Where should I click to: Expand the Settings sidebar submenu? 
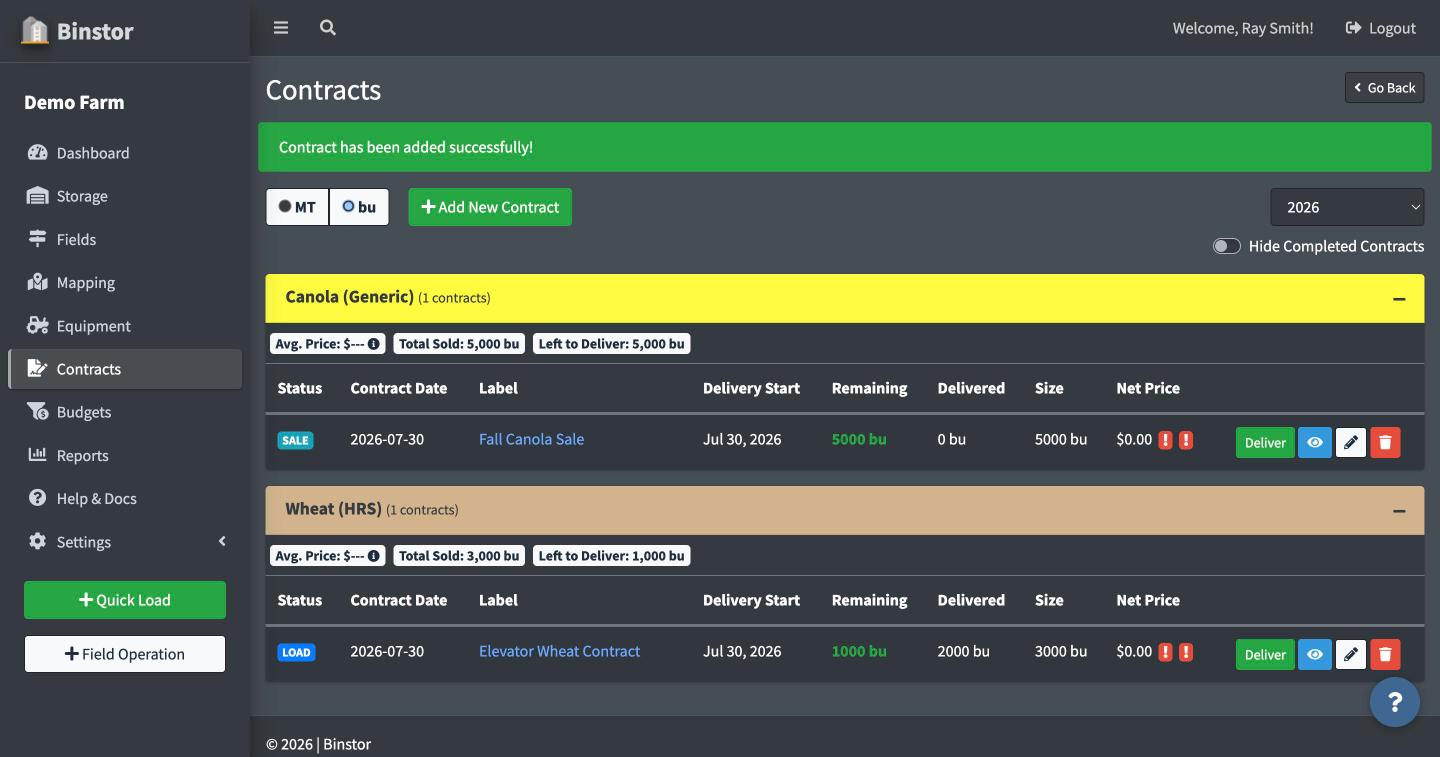pos(125,542)
